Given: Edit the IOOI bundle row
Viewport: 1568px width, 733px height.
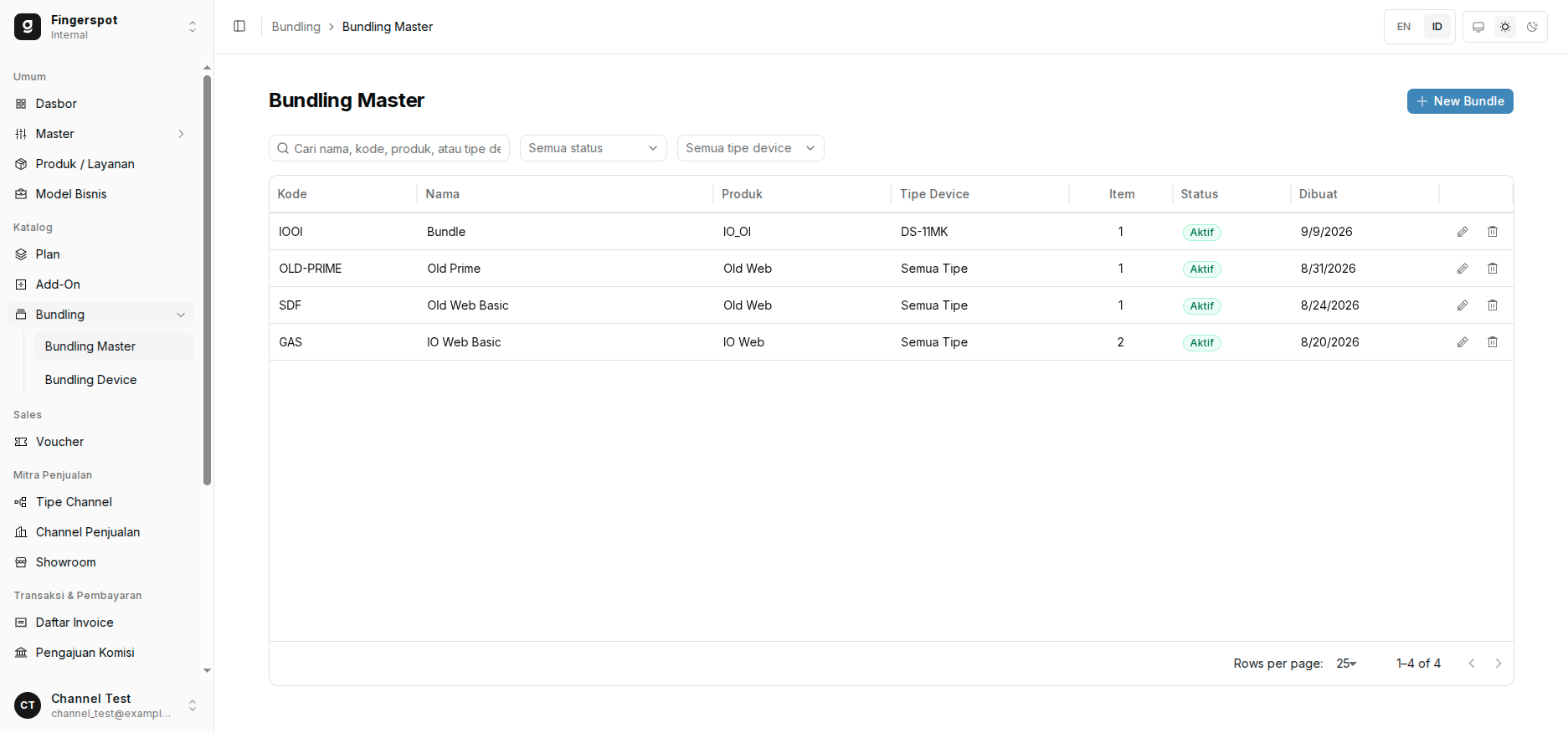Looking at the screenshot, I should click(x=1463, y=232).
